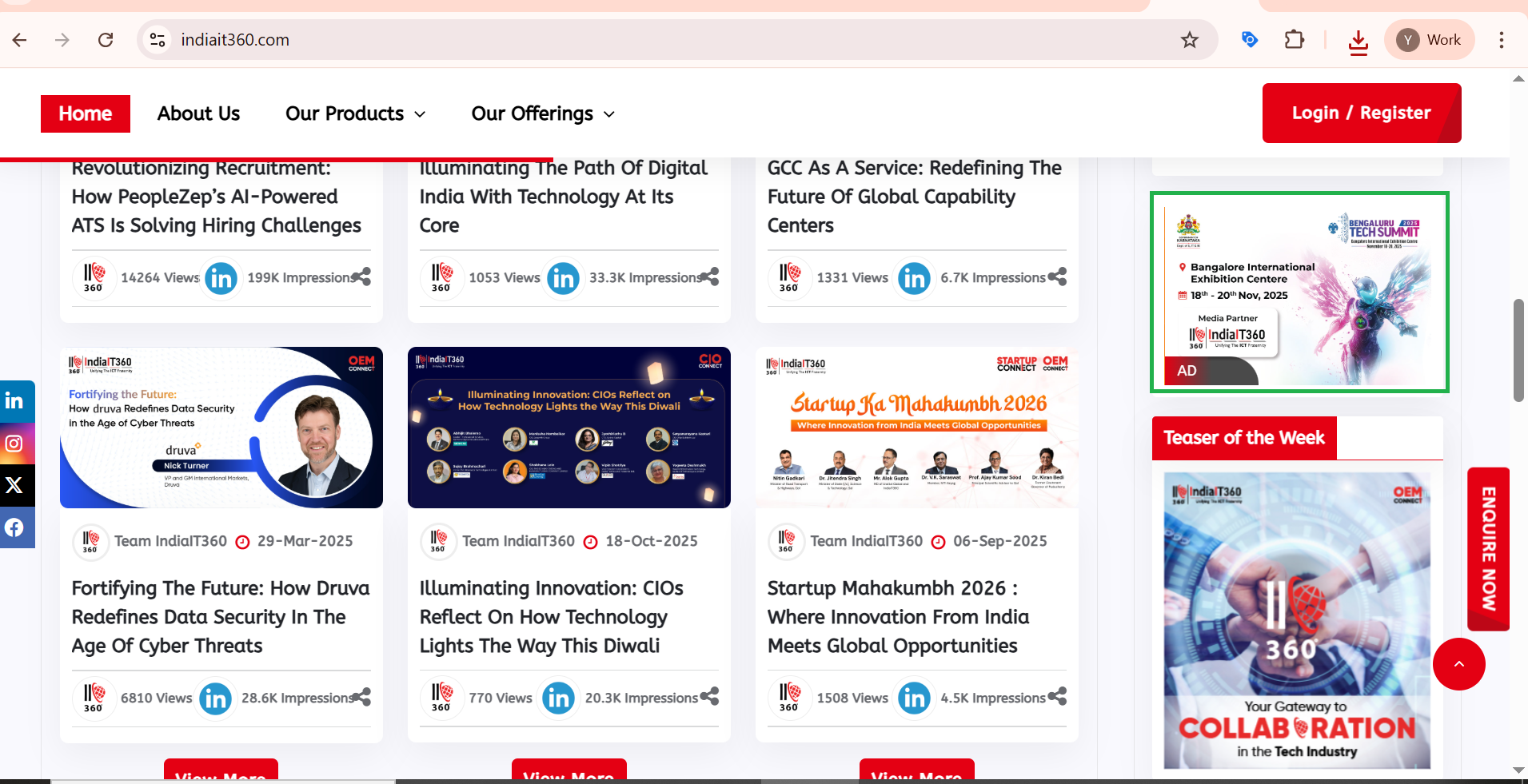Click the LinkedIn icon in left social sidebar
1528x784 pixels.
click(x=15, y=401)
